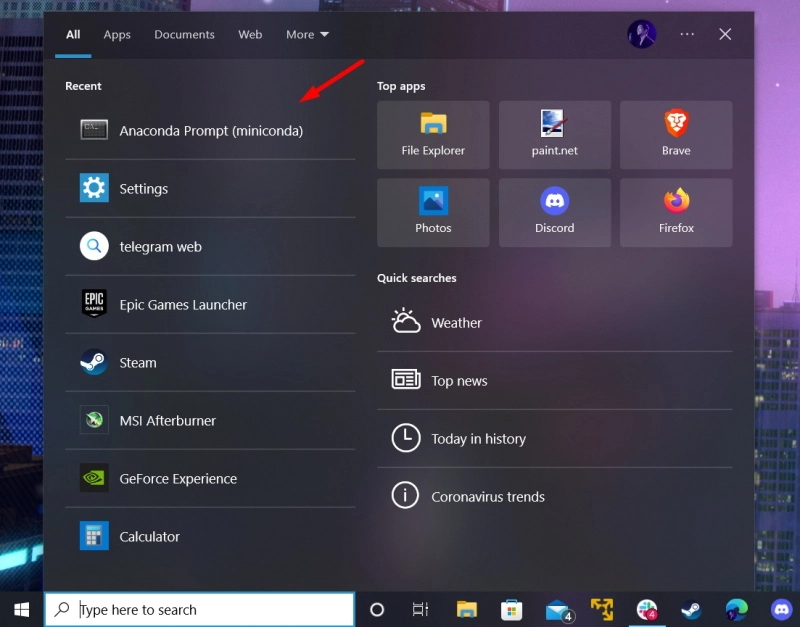Screen dimensions: 800x627
Task: Open paint.net from Top apps
Action: click(x=554, y=134)
